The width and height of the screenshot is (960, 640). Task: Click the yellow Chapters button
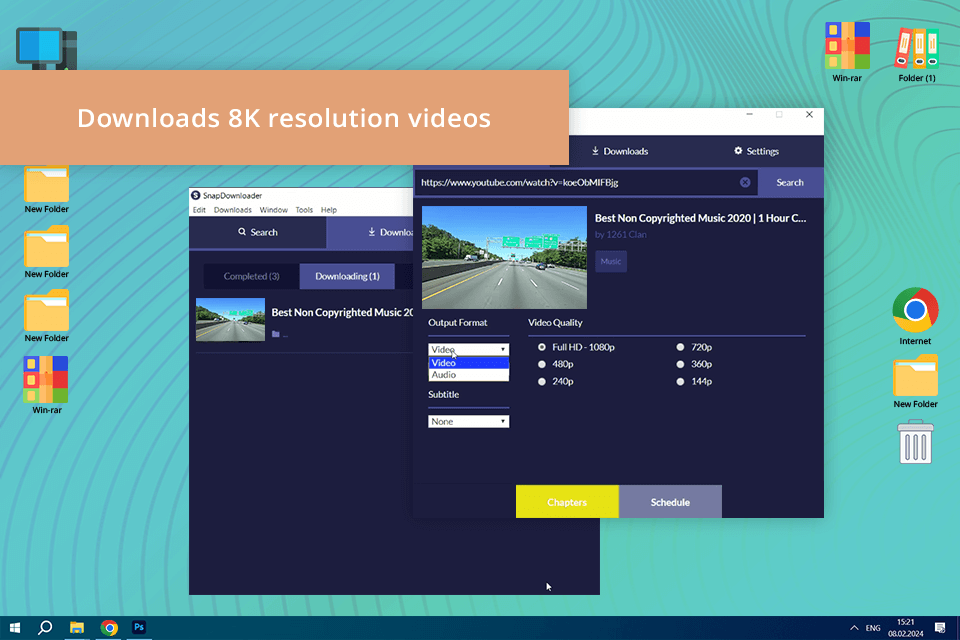tap(567, 502)
